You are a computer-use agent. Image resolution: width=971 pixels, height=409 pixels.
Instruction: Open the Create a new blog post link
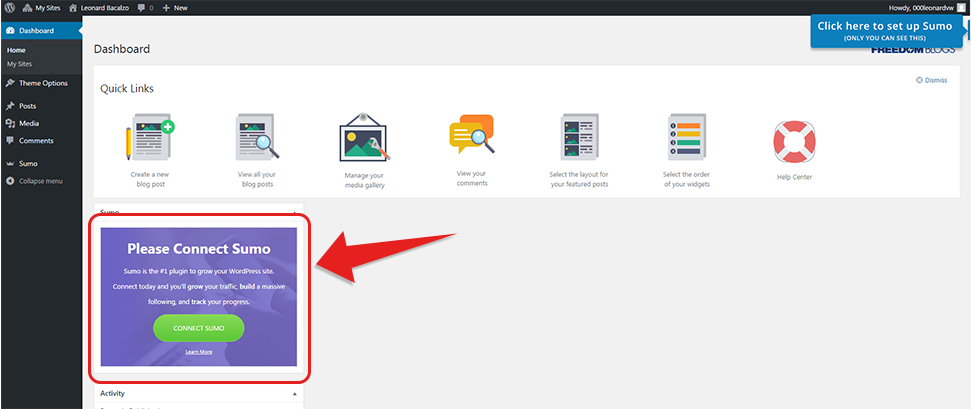click(150, 180)
